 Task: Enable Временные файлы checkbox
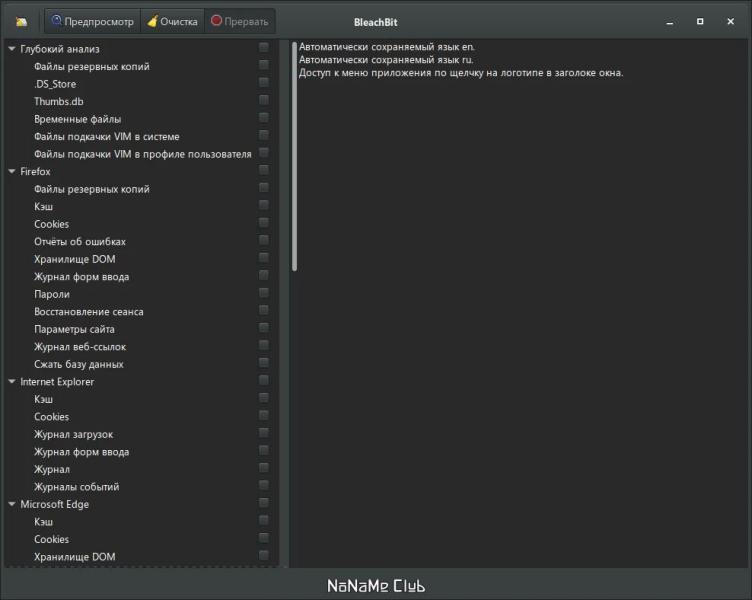click(x=264, y=117)
